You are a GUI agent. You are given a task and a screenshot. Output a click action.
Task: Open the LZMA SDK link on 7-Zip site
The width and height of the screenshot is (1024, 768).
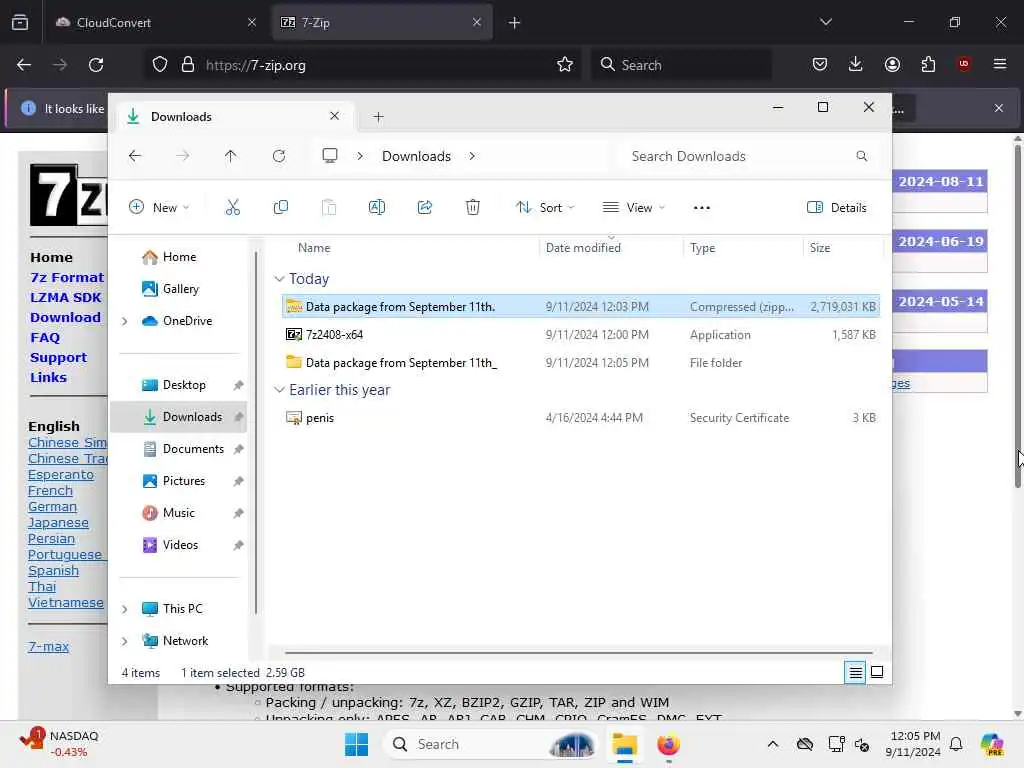coord(66,297)
